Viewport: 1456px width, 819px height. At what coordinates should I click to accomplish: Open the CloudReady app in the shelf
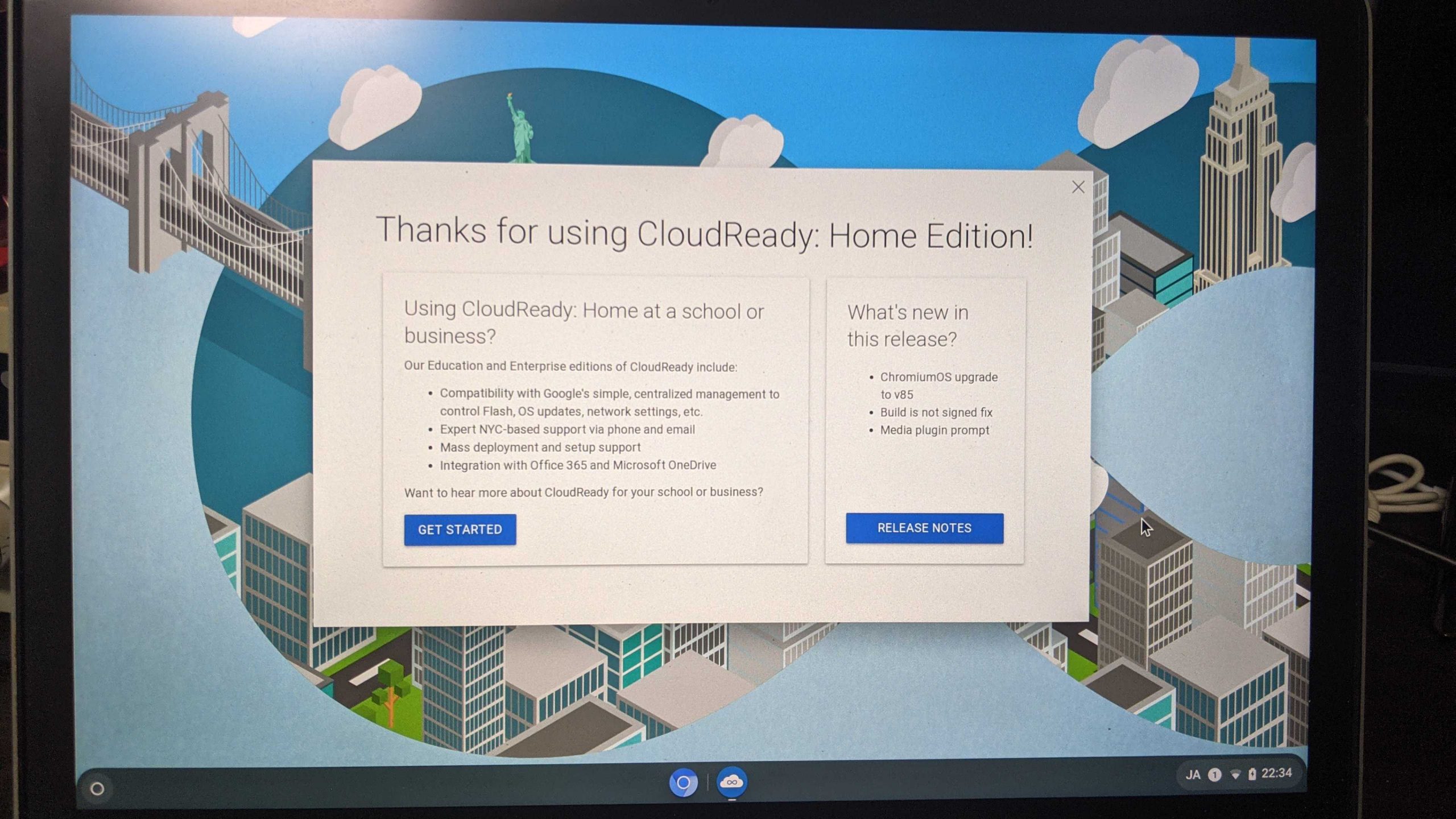pos(731,783)
